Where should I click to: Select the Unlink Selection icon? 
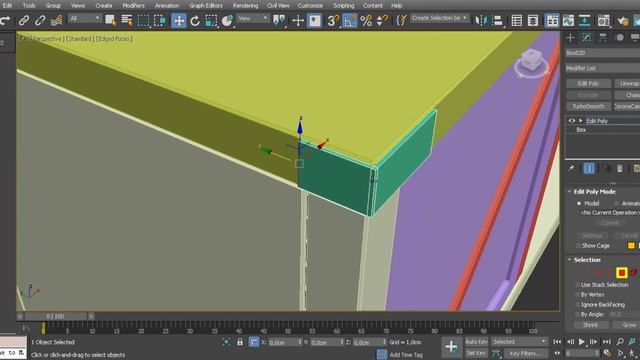40,20
